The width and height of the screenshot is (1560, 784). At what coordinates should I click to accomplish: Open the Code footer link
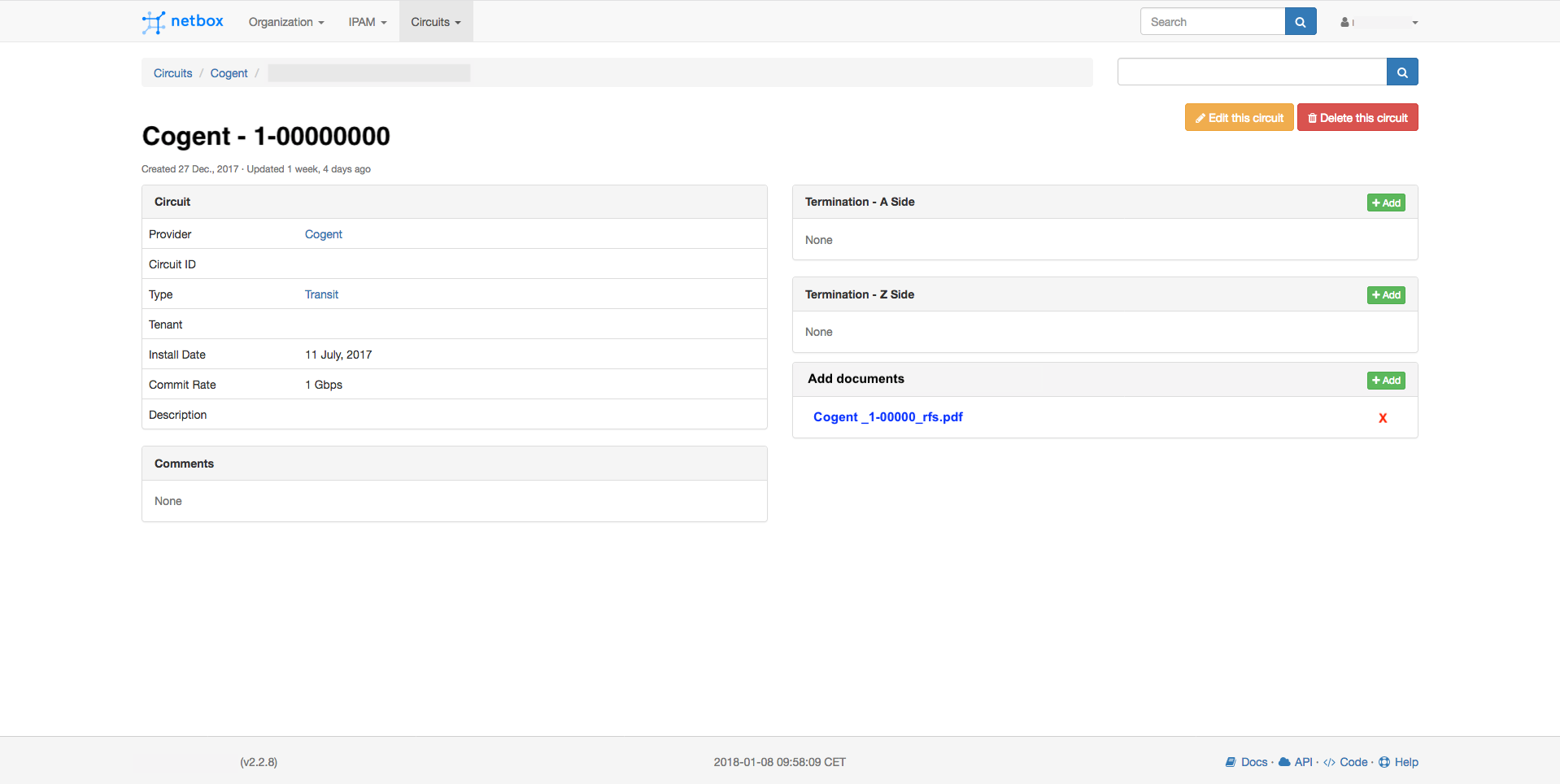1345,762
